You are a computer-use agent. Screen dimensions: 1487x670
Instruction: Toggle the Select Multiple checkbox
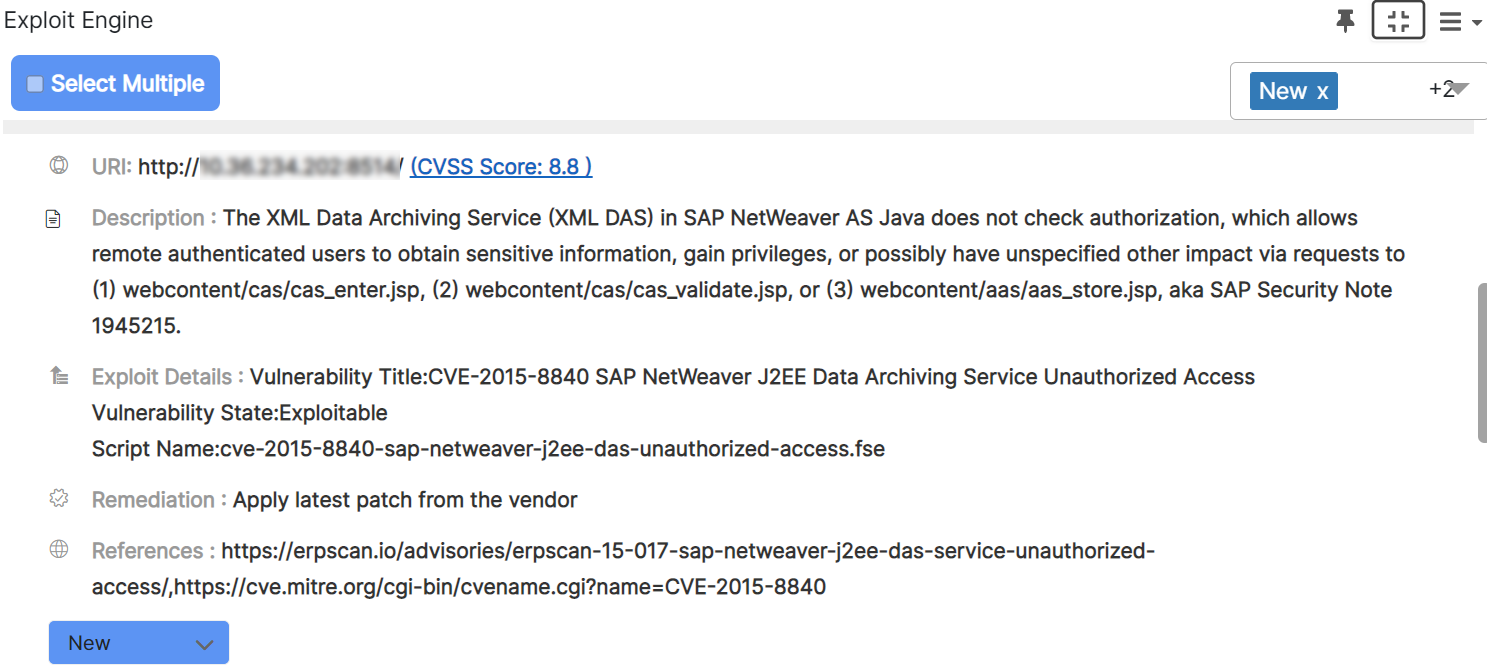coord(35,84)
